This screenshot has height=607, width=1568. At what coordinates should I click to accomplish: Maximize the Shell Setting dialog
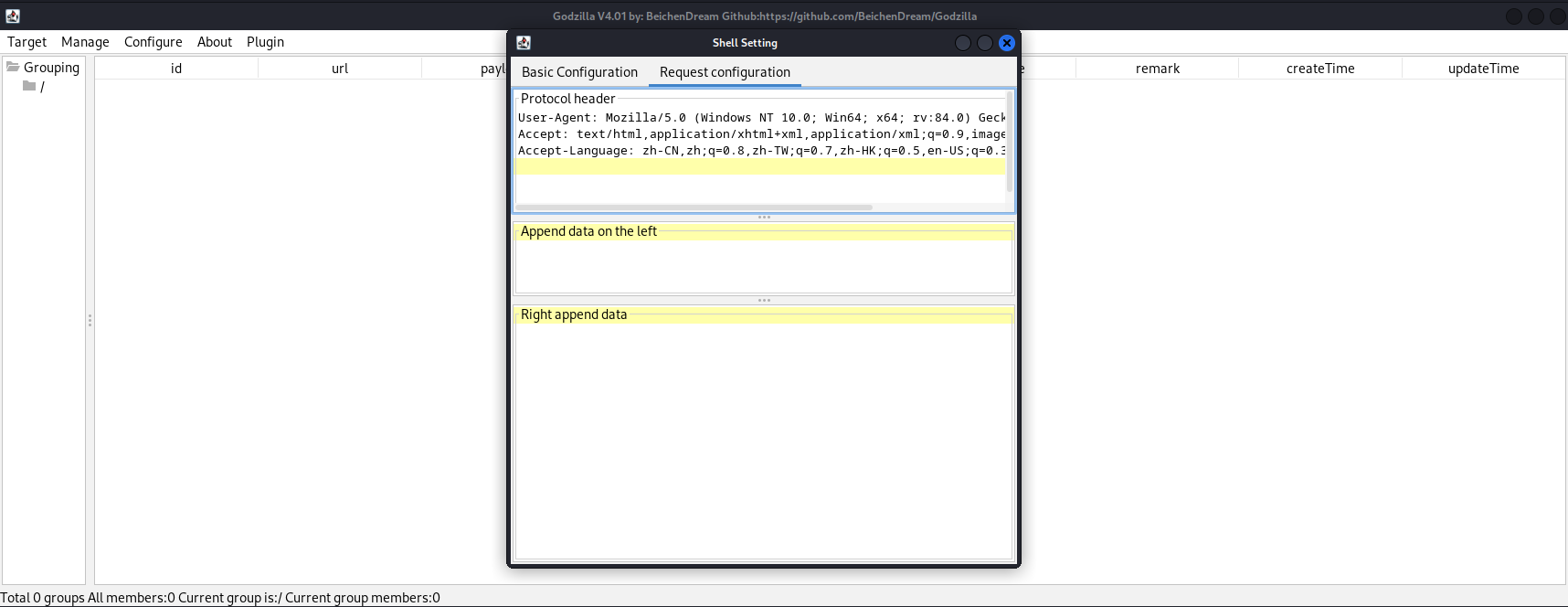(x=984, y=43)
